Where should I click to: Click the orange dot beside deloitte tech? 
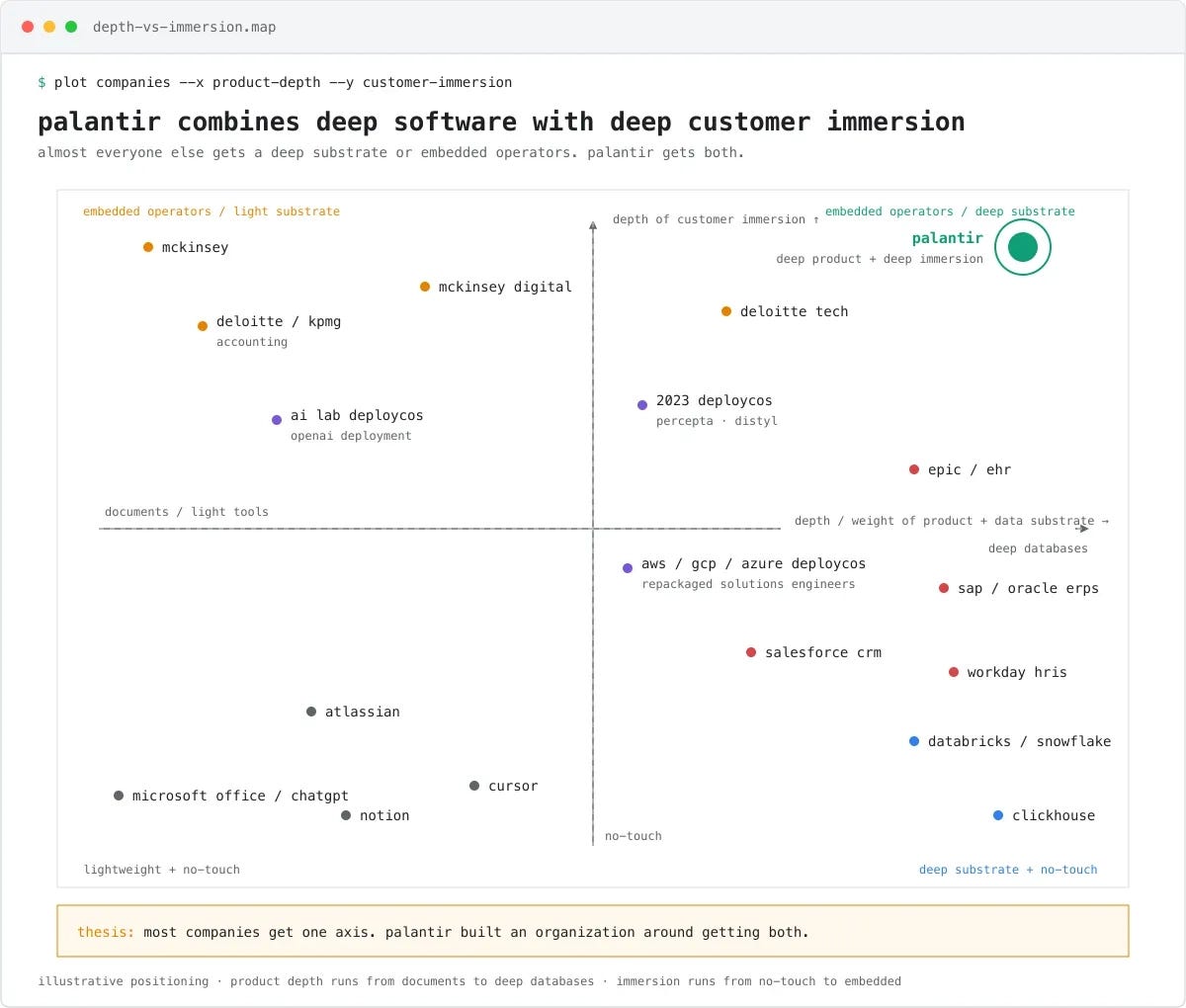pos(726,311)
